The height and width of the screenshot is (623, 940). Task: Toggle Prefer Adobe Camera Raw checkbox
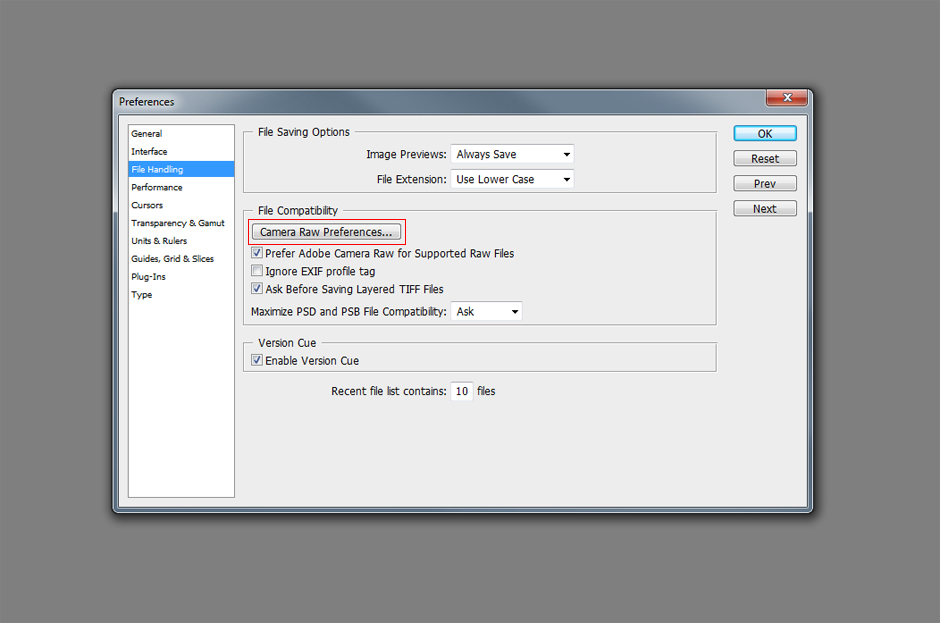(x=257, y=253)
